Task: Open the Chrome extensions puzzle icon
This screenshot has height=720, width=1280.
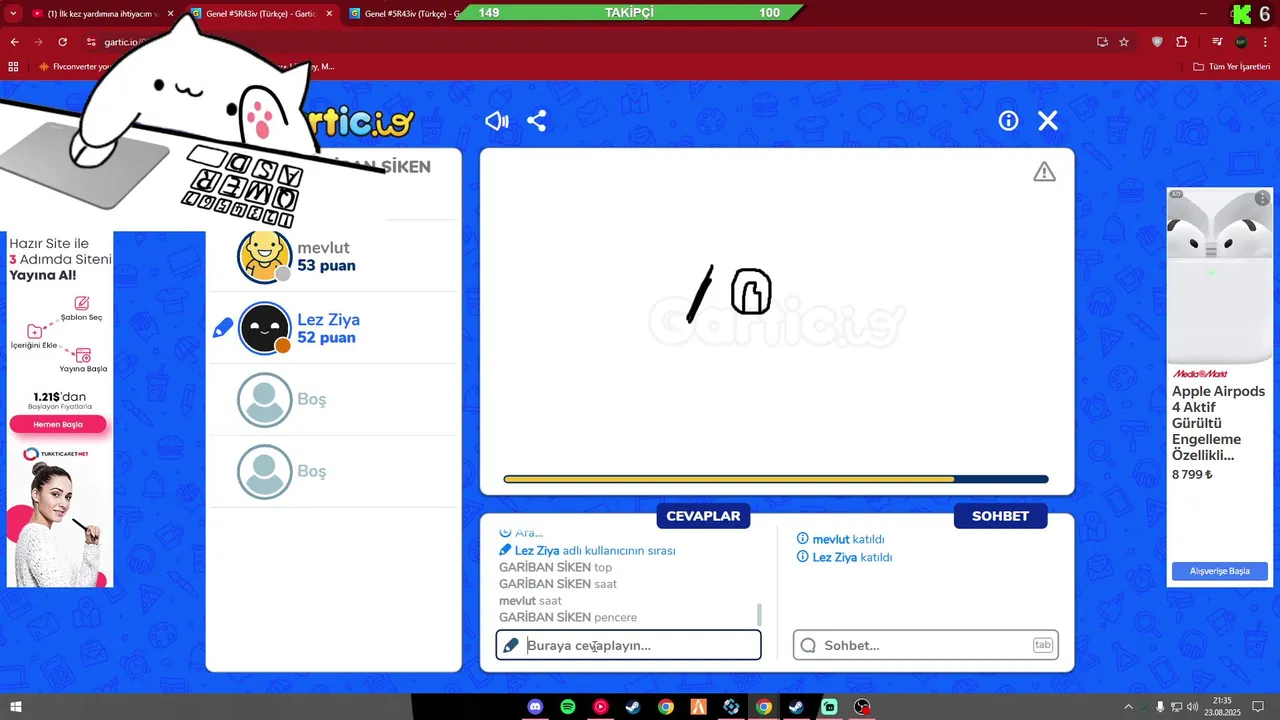Action: [1182, 42]
